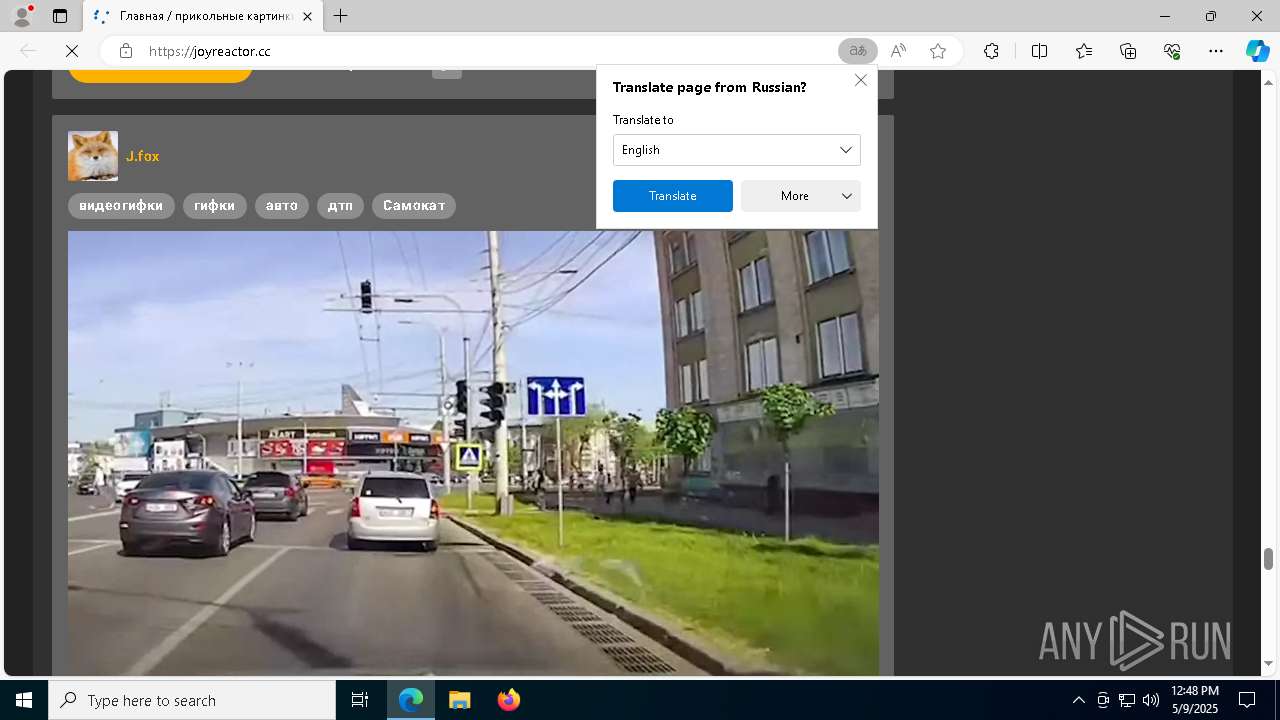
Task: Show hidden system tray icons
Action: (1078, 700)
